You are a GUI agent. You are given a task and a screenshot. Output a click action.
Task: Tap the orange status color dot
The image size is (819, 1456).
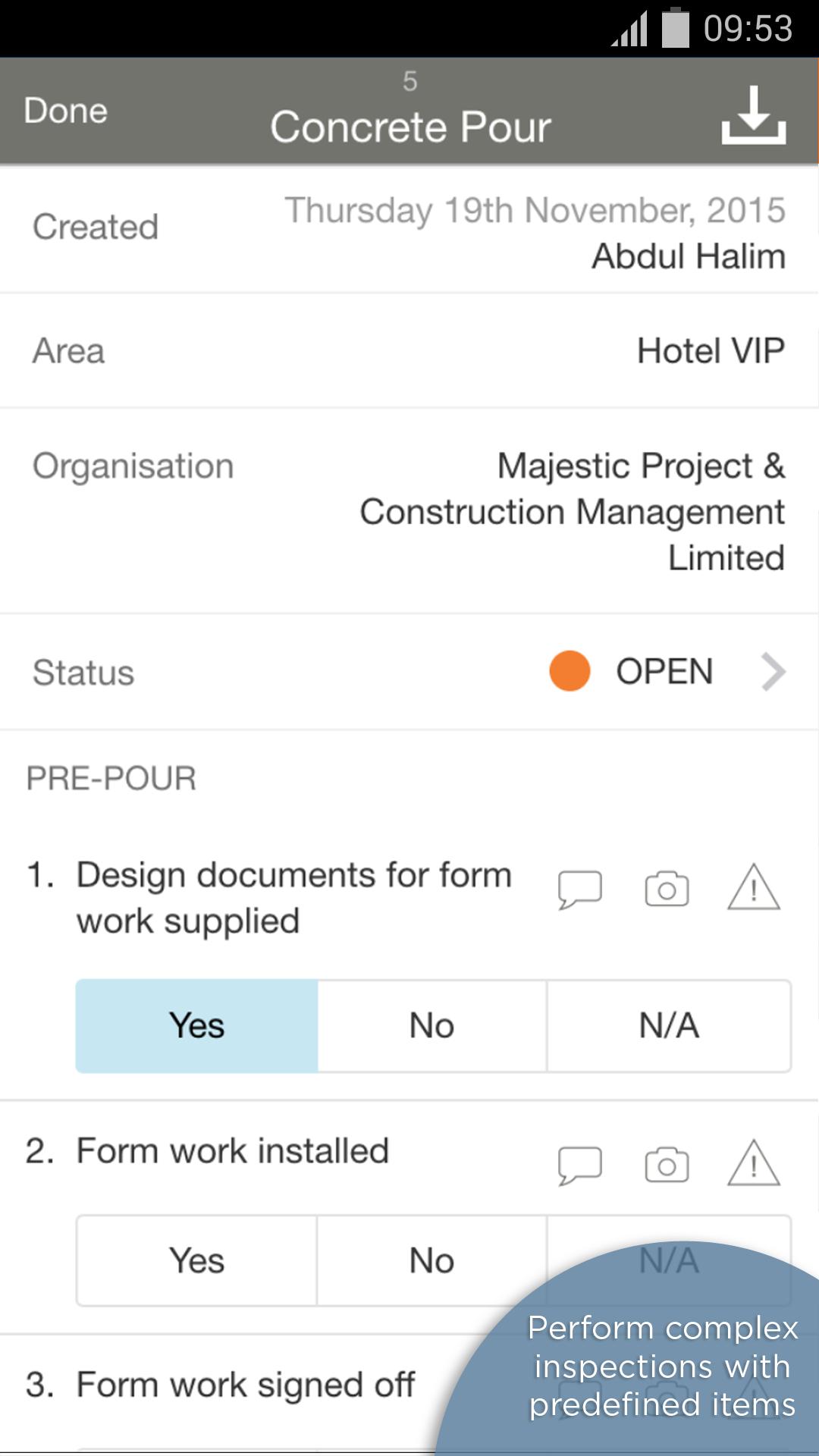tap(570, 672)
